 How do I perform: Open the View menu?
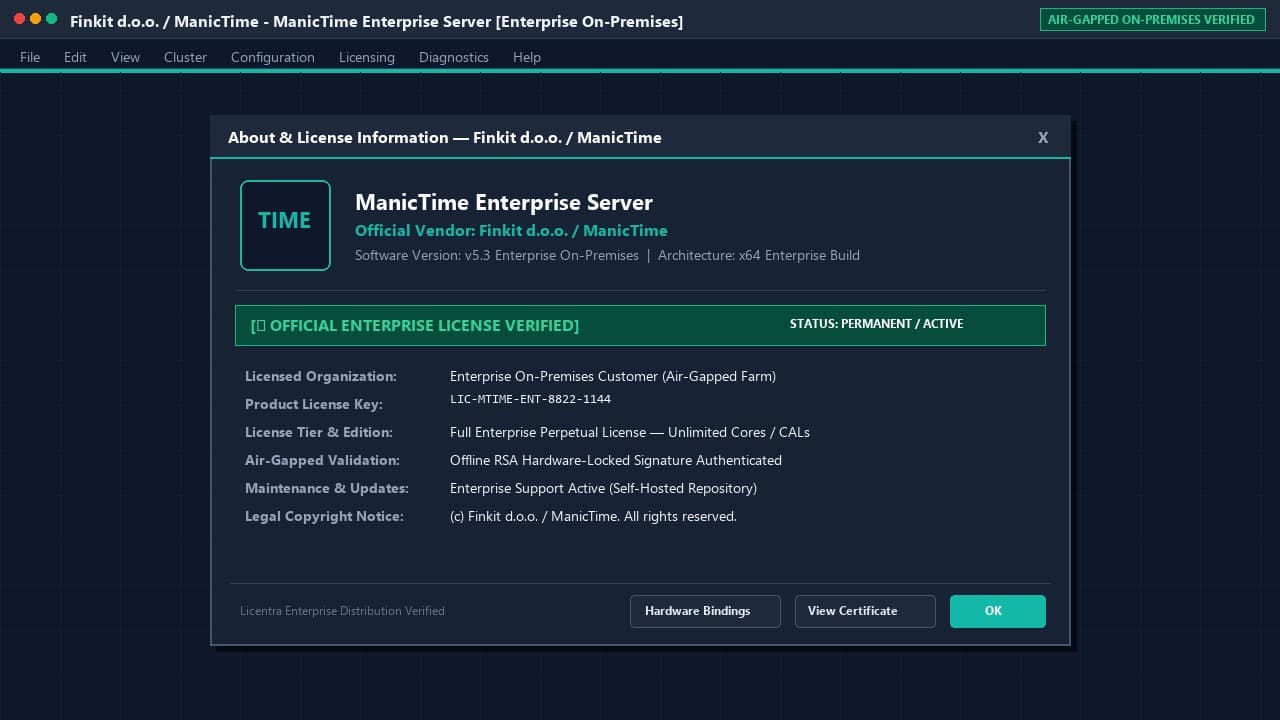125,57
